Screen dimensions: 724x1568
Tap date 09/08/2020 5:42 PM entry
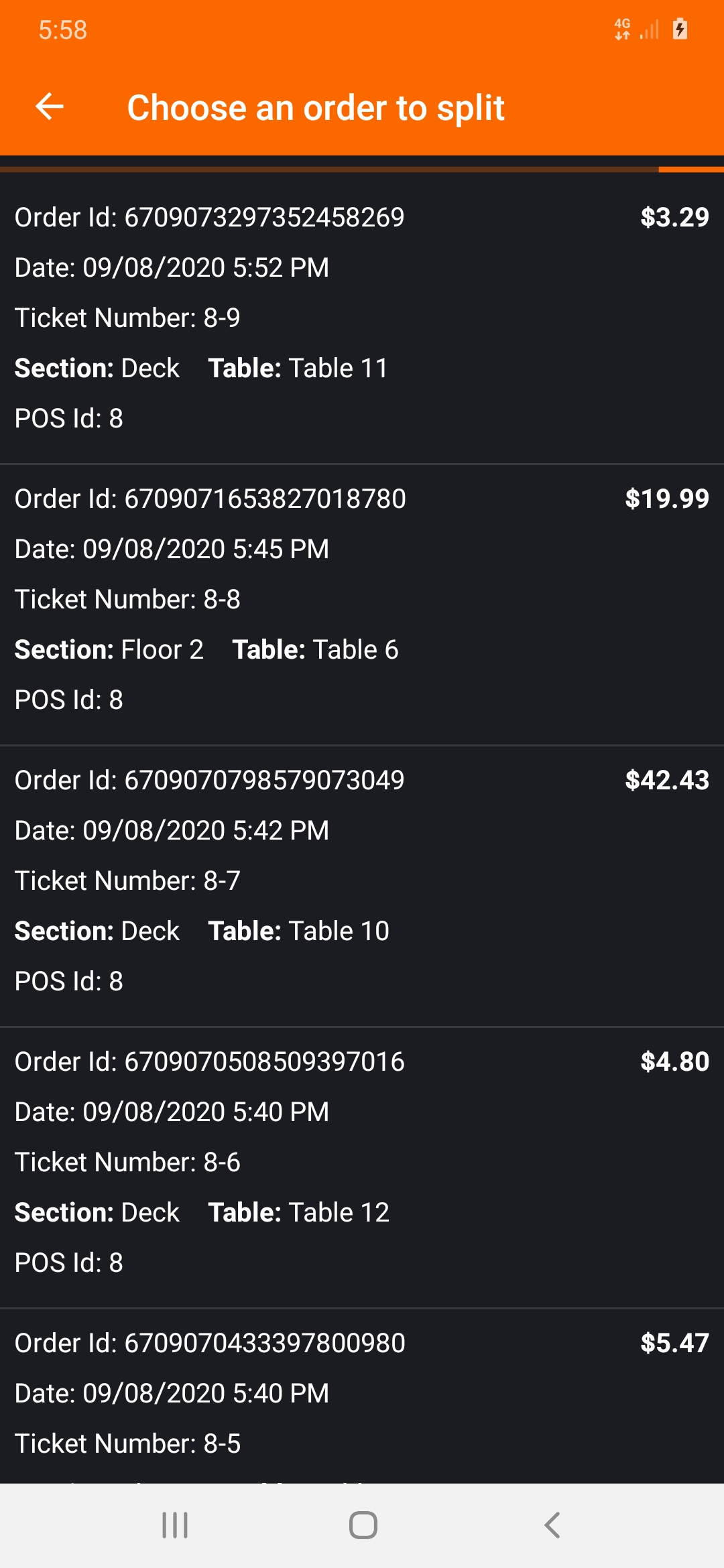coord(172,830)
